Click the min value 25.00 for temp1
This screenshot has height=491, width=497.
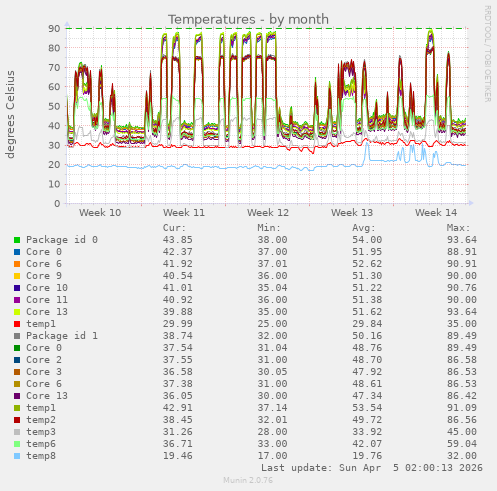pos(272,324)
